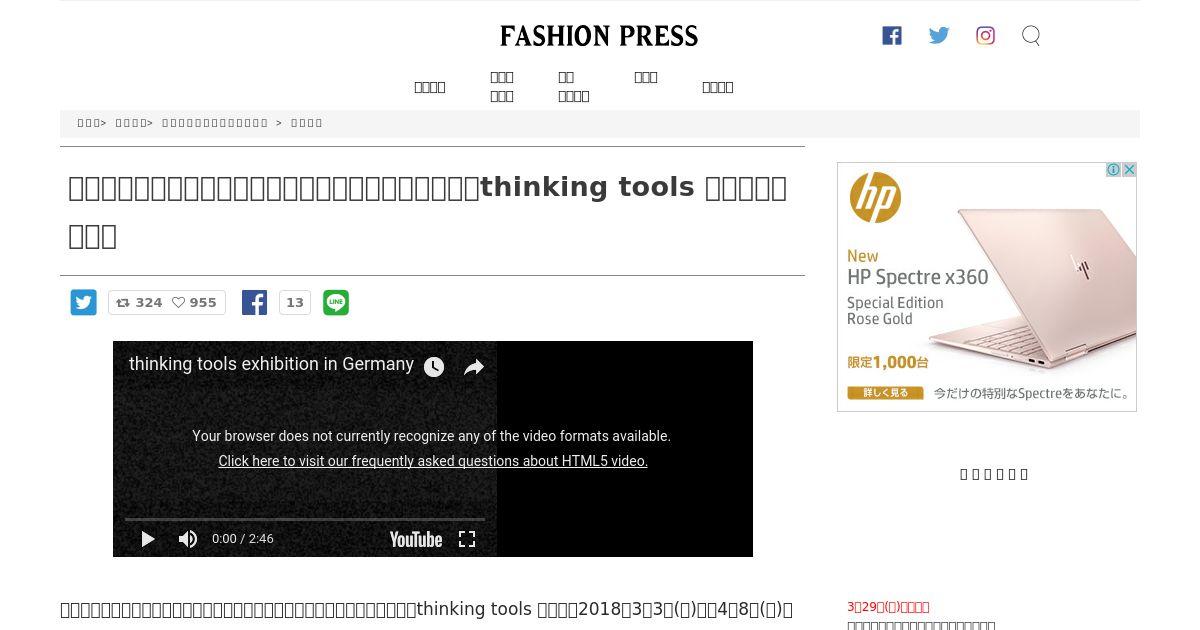Share article with the Facebook button
This screenshot has height=630, width=1200.
click(255, 303)
